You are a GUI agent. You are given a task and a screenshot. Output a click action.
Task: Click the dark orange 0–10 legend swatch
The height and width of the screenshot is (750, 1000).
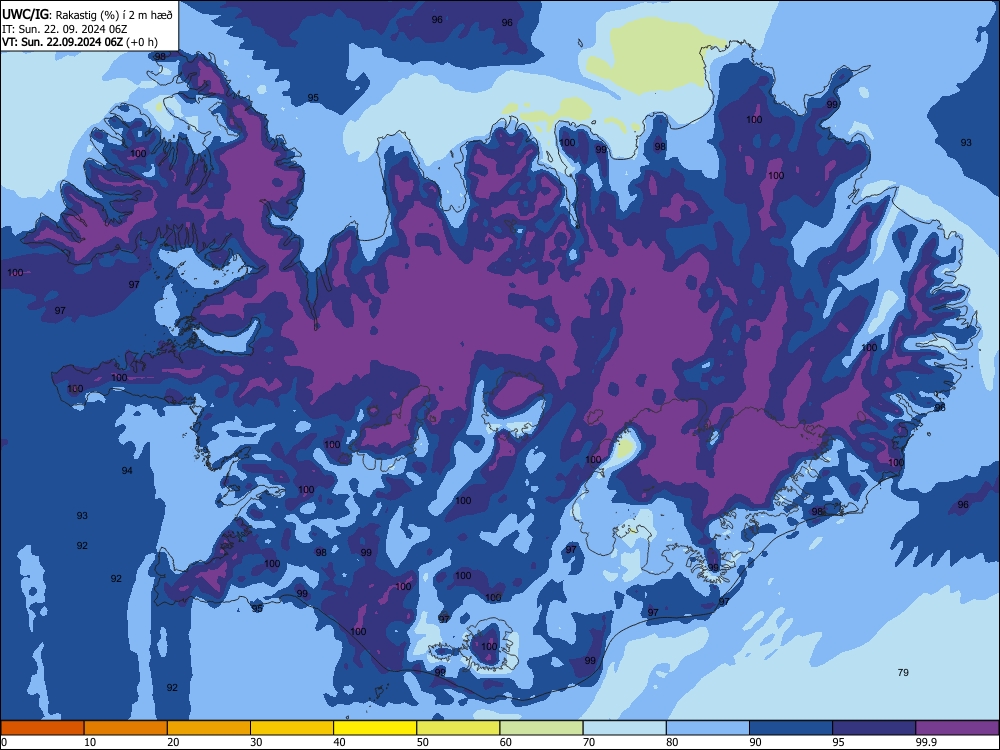click(42, 728)
